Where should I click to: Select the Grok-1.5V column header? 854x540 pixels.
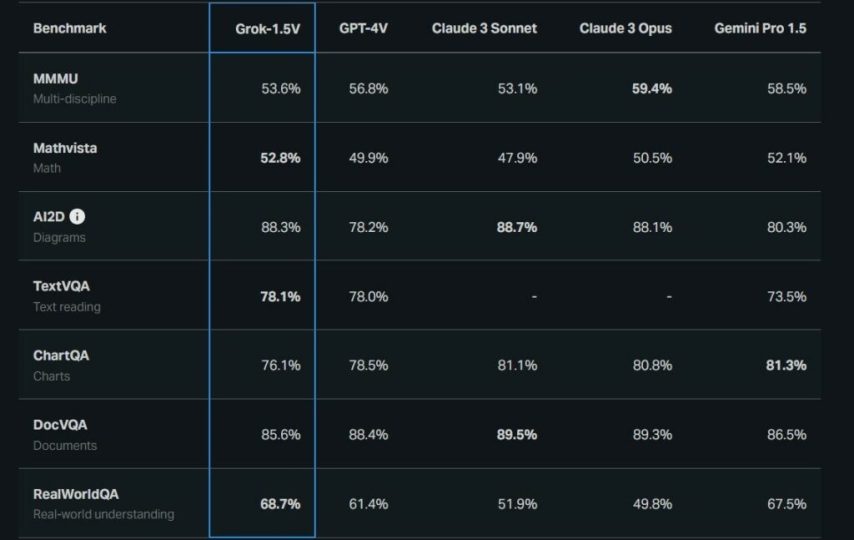click(268, 28)
